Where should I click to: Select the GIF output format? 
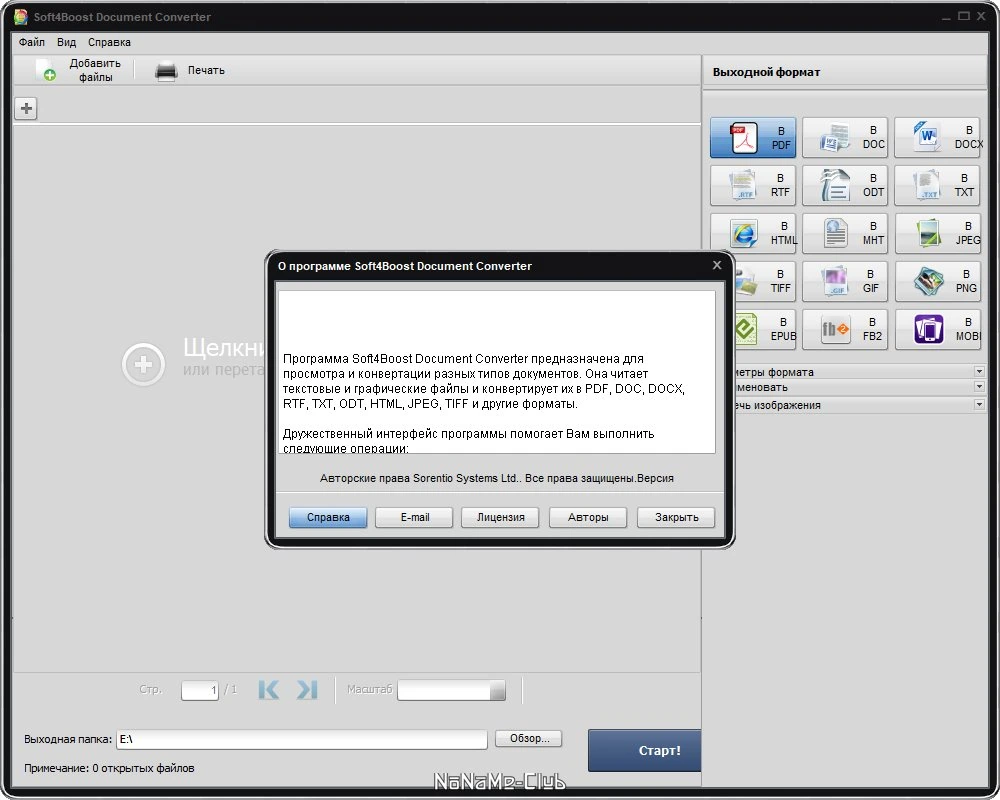click(844, 281)
